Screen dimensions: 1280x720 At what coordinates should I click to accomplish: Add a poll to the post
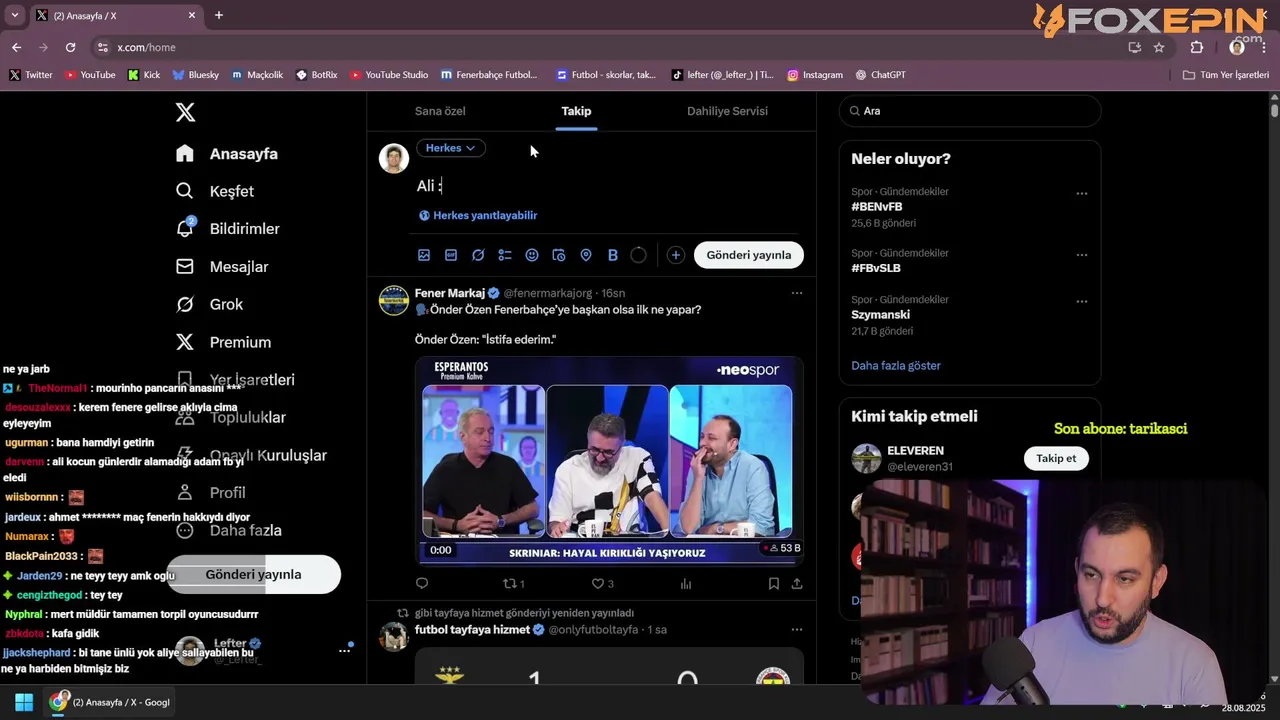(505, 255)
